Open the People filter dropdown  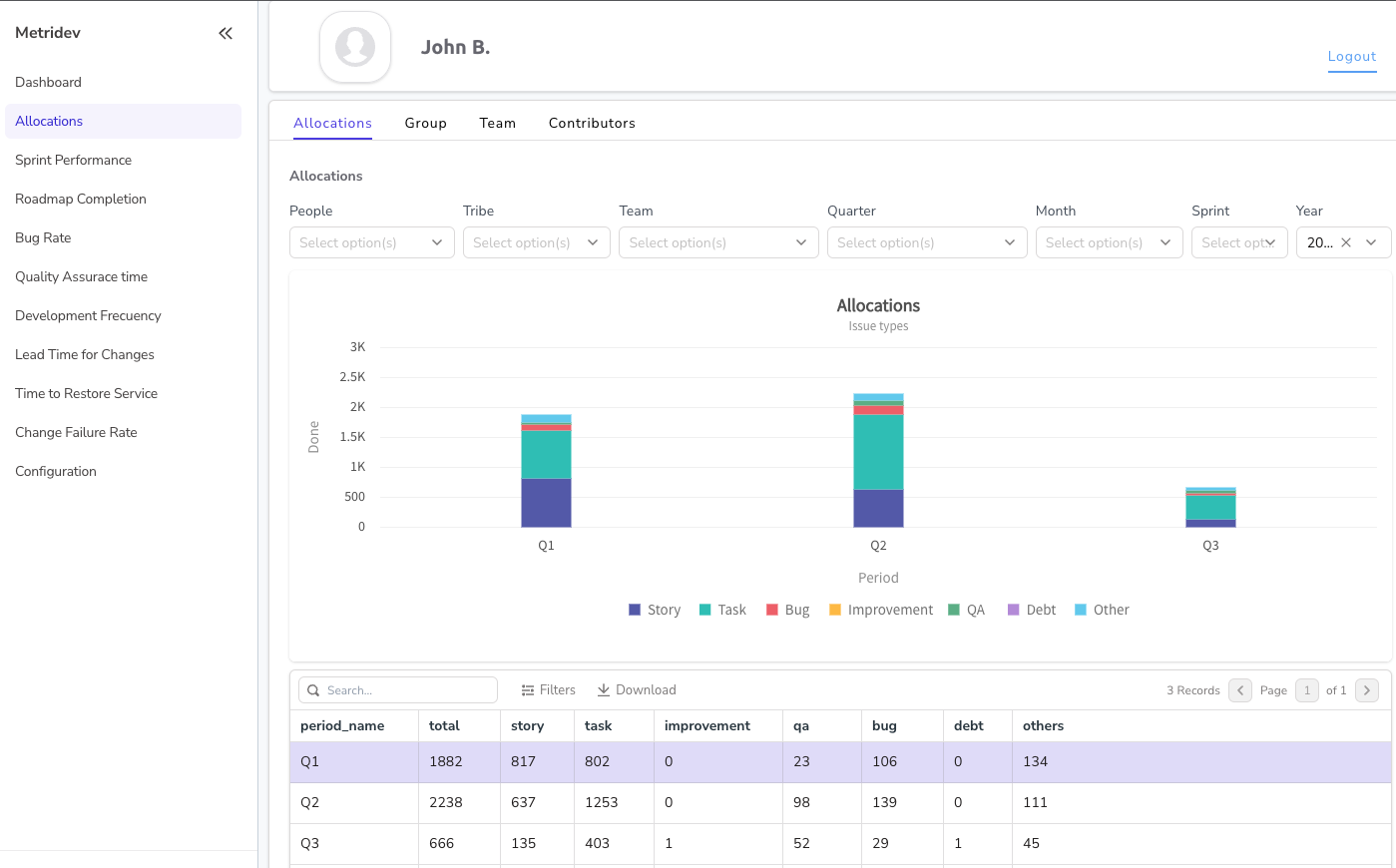click(x=371, y=242)
